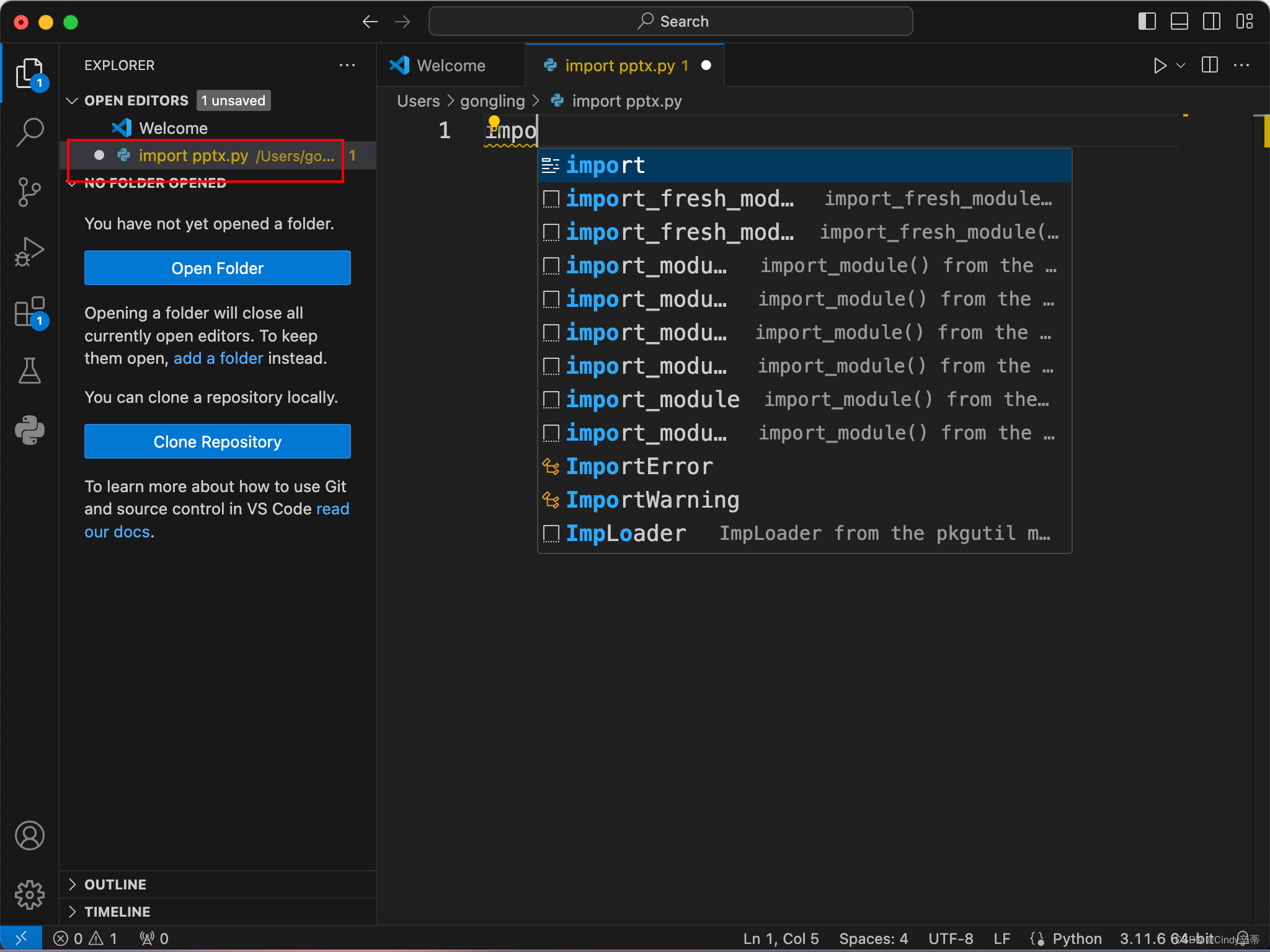This screenshot has width=1270, height=952.
Task: Toggle split editor layout button
Action: click(x=1209, y=65)
